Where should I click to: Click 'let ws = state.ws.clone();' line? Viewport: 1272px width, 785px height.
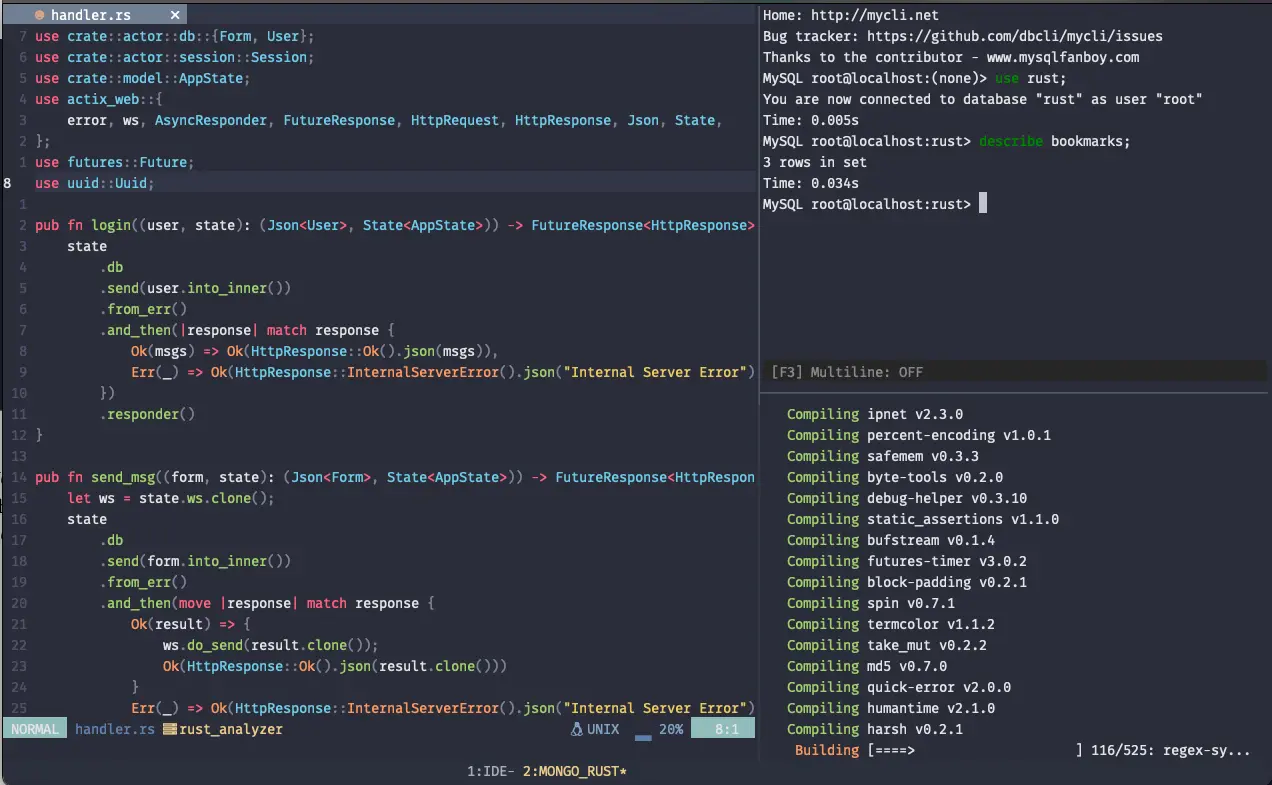[171, 498]
